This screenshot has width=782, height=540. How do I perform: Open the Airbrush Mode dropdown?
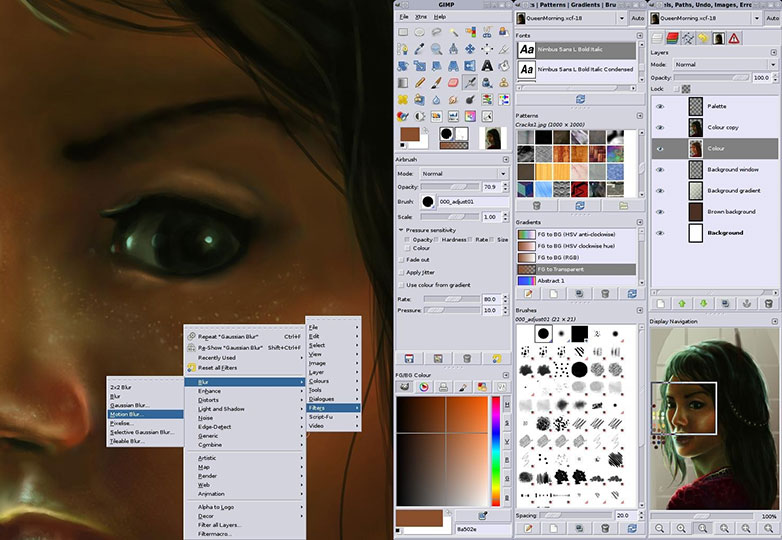[464, 174]
